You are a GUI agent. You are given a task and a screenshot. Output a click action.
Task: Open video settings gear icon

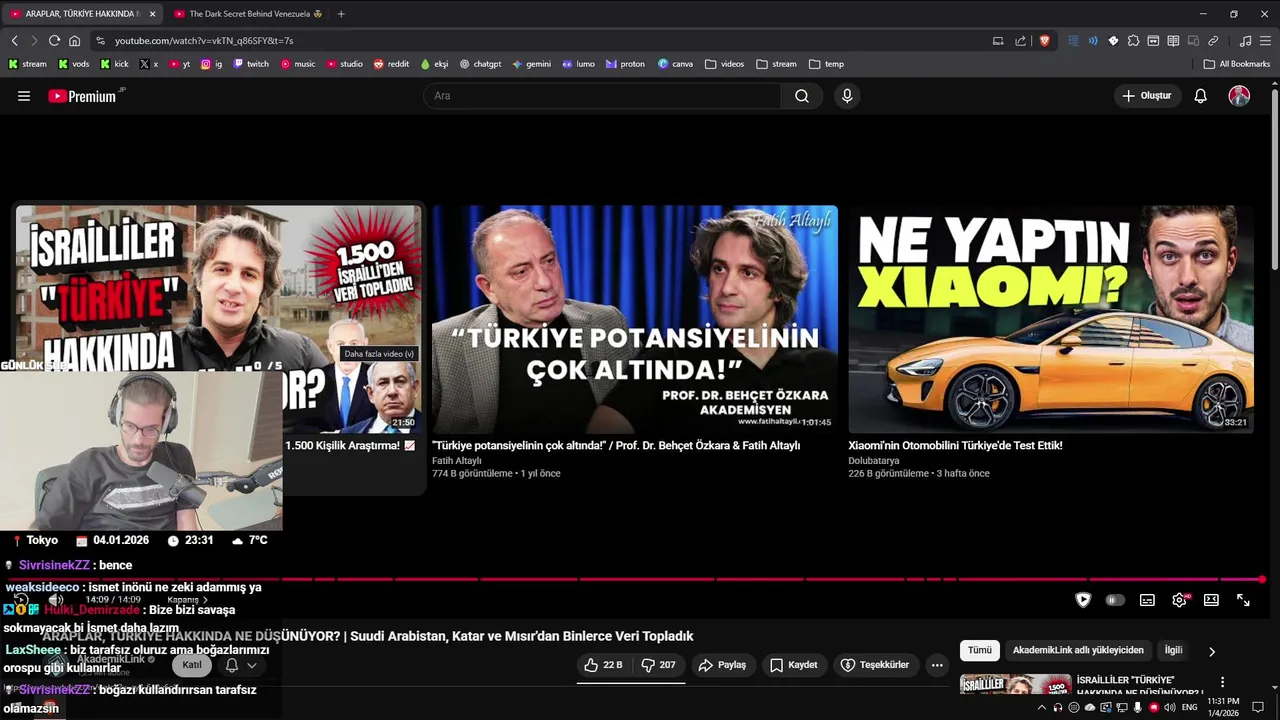point(1179,600)
